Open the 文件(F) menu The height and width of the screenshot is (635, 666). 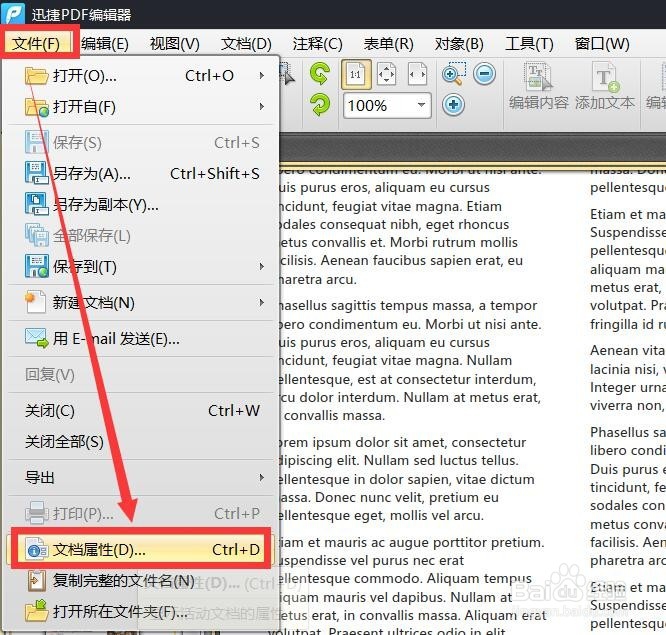[x=36, y=43]
